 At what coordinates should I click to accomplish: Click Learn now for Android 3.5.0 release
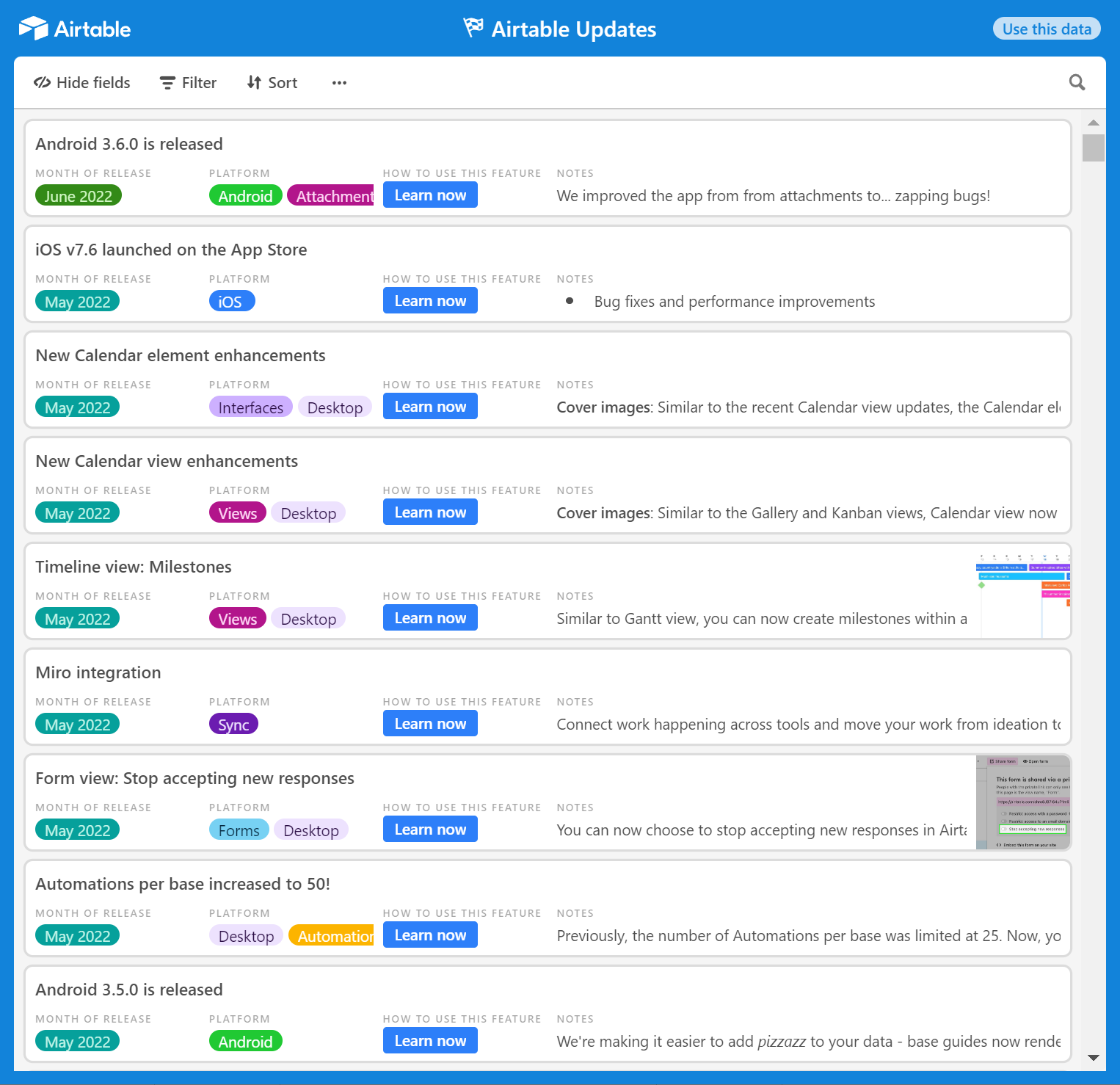point(430,1041)
